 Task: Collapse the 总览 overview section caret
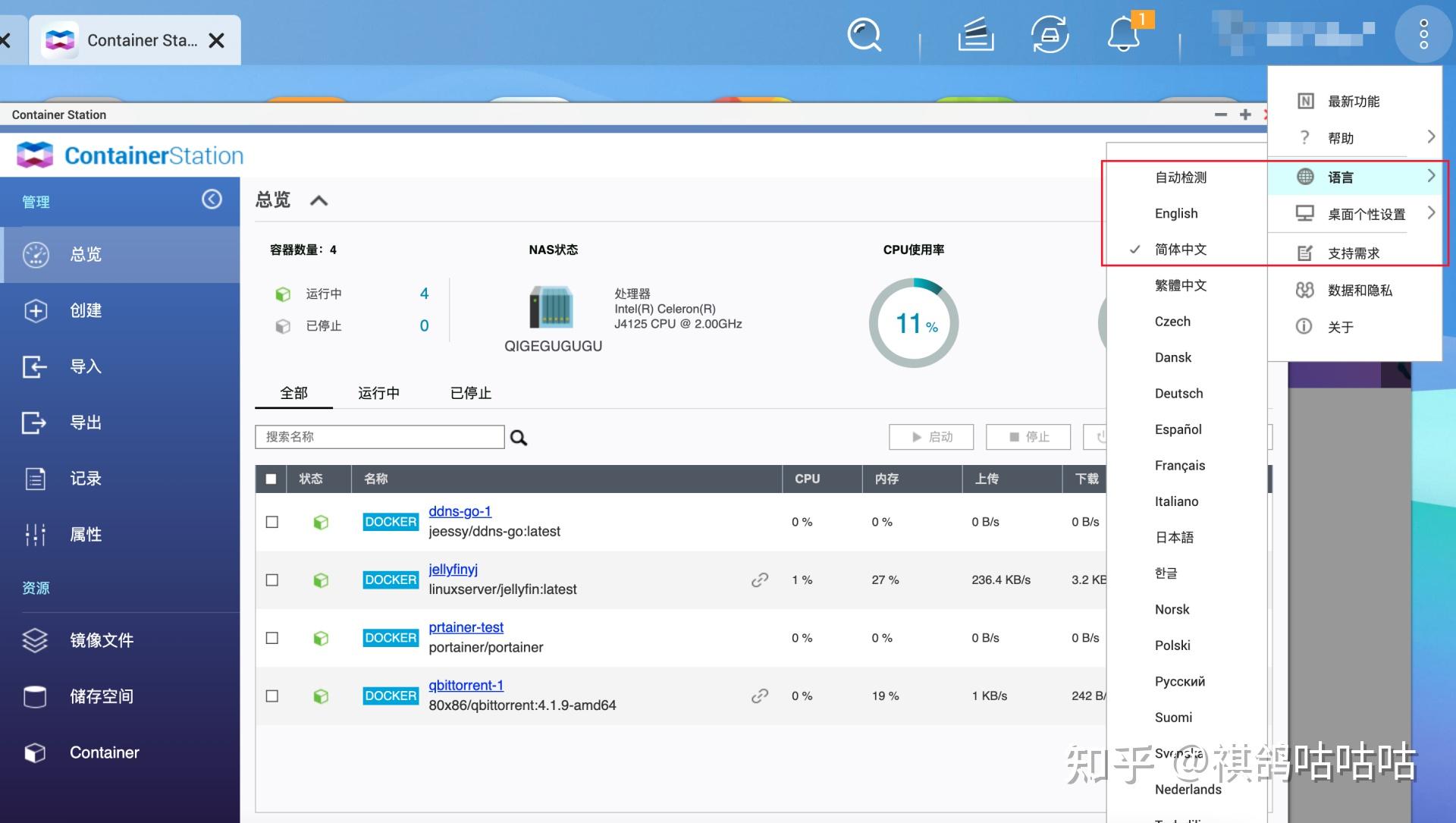(319, 200)
